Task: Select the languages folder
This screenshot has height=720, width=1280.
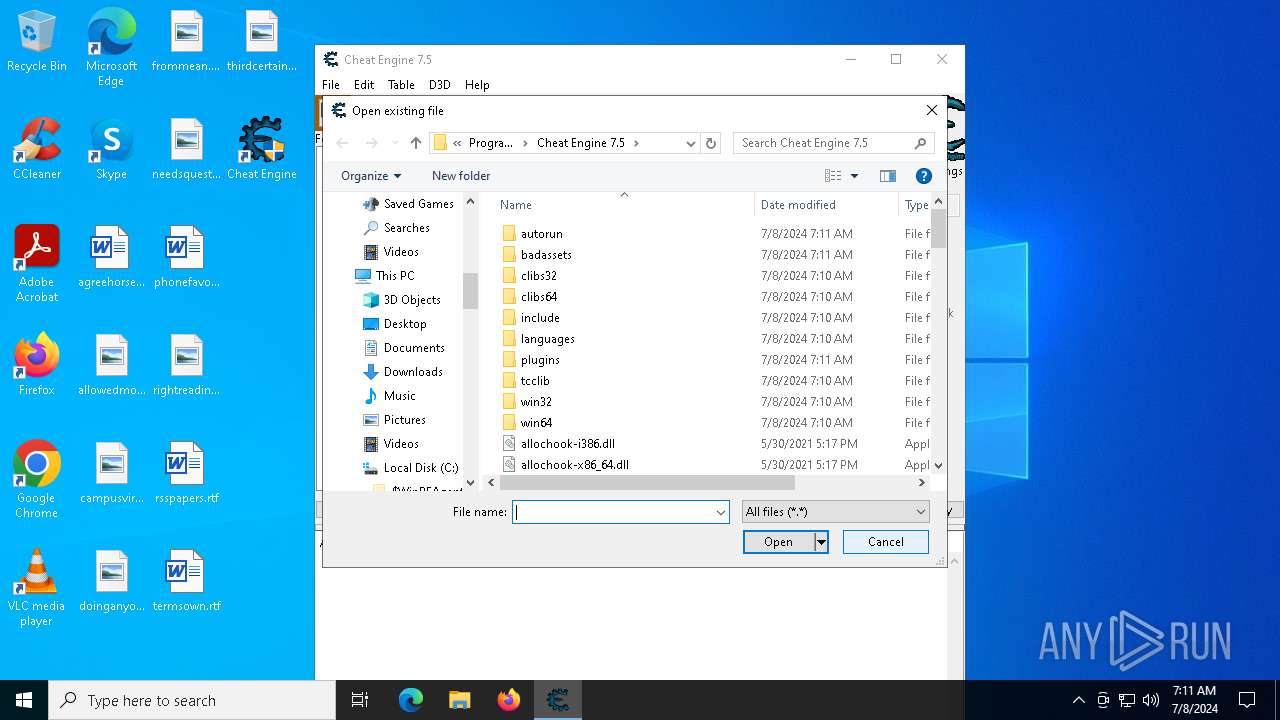Action: click(x=547, y=339)
